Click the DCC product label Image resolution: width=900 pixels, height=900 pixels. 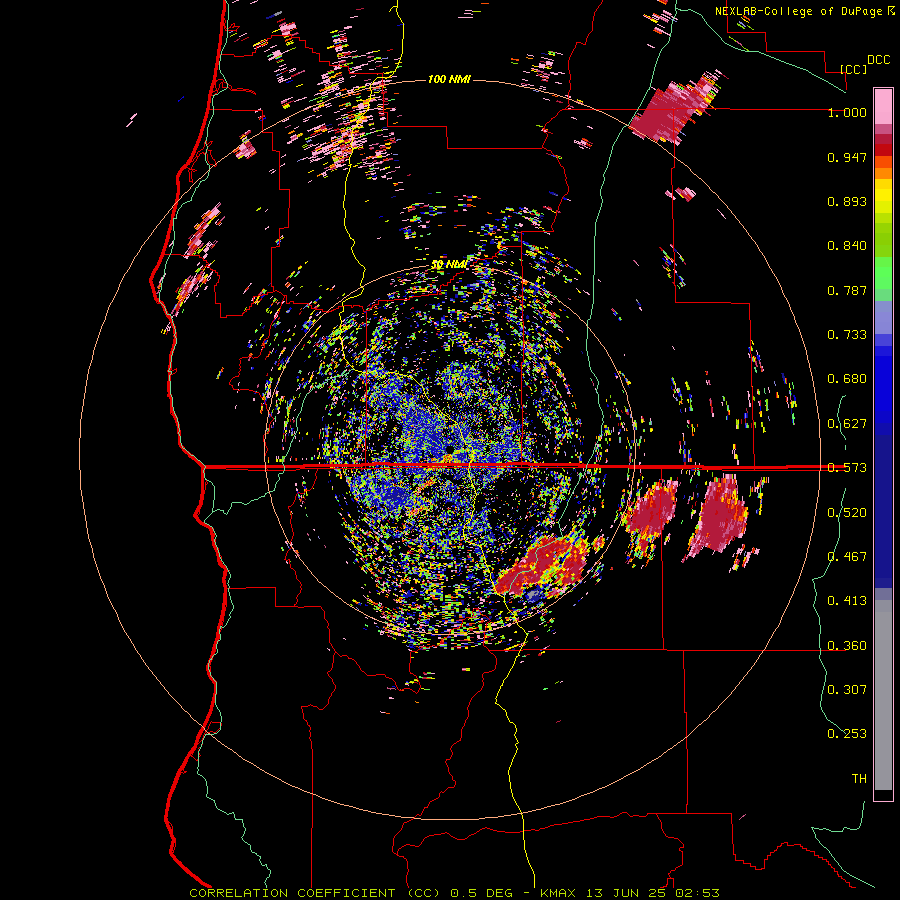coord(878,60)
